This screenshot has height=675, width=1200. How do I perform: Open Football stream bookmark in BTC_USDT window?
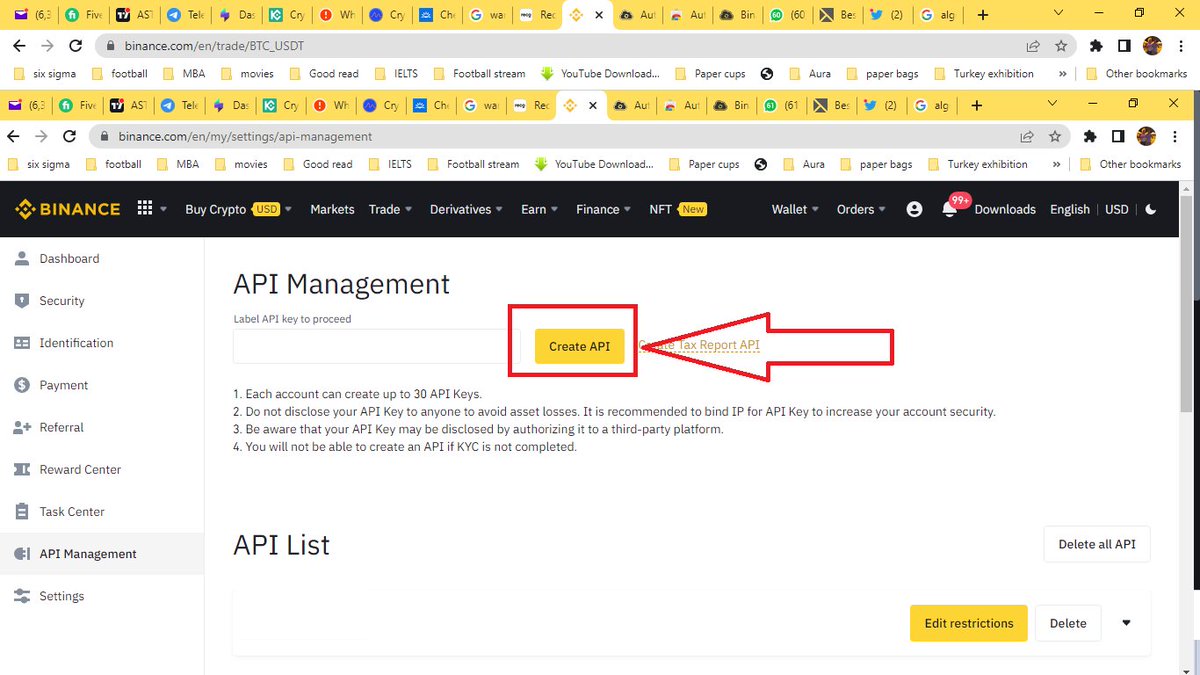coord(478,74)
